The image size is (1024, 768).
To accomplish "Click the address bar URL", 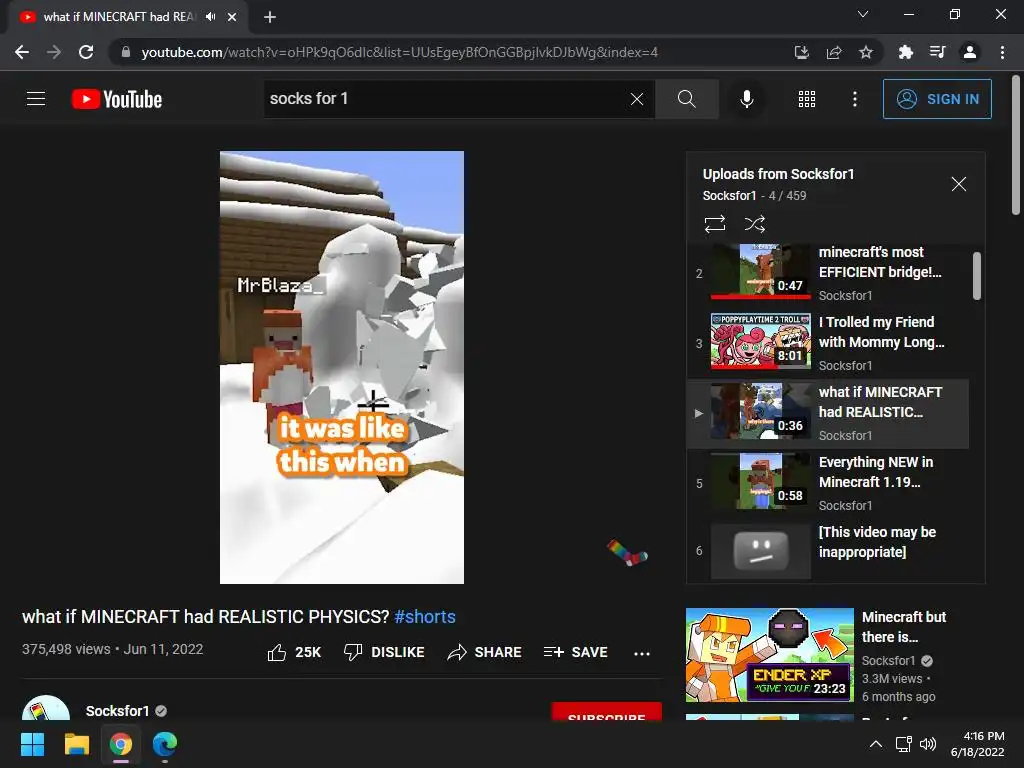I will tap(400, 52).
